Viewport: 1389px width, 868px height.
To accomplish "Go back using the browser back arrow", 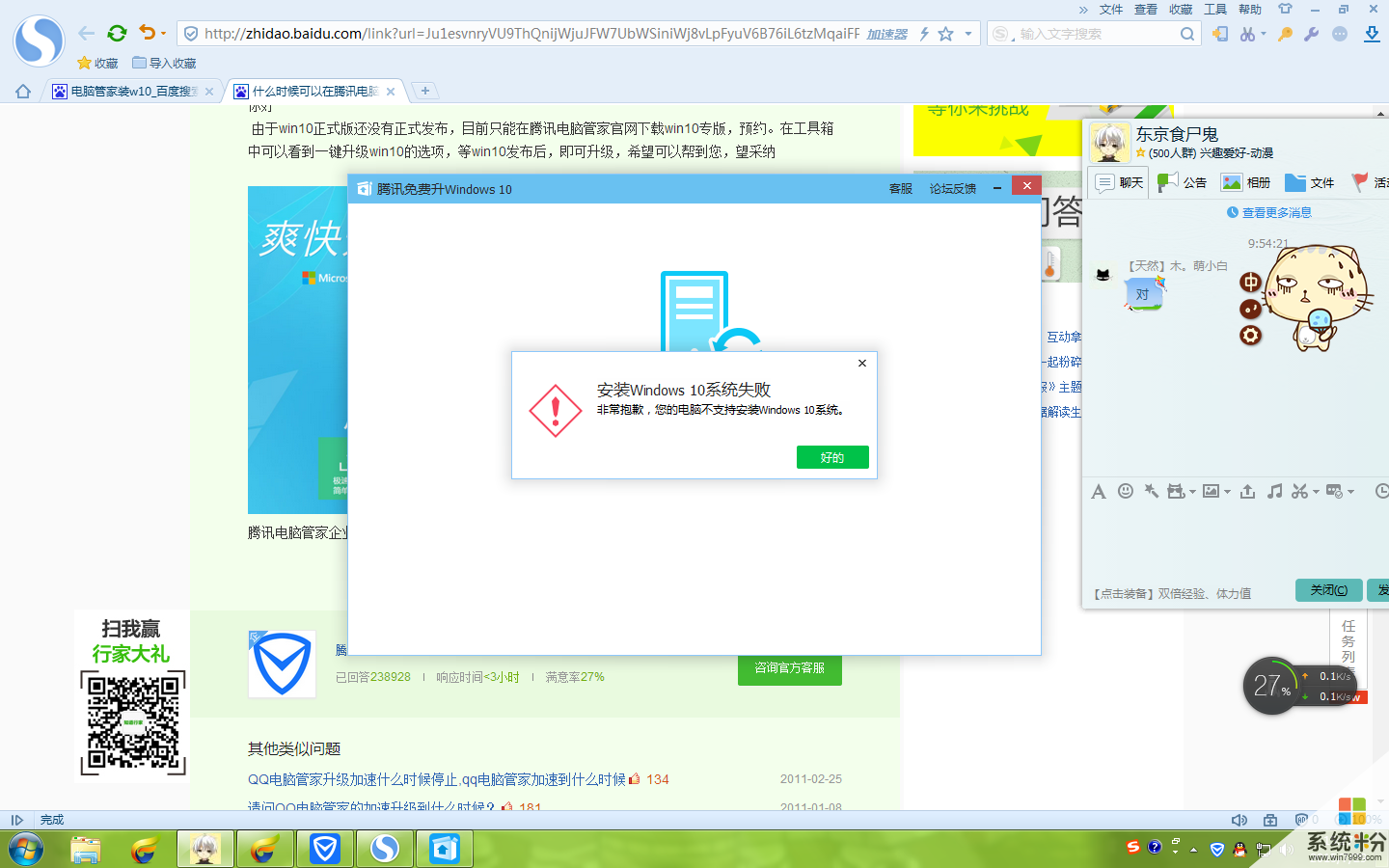I will click(x=87, y=34).
